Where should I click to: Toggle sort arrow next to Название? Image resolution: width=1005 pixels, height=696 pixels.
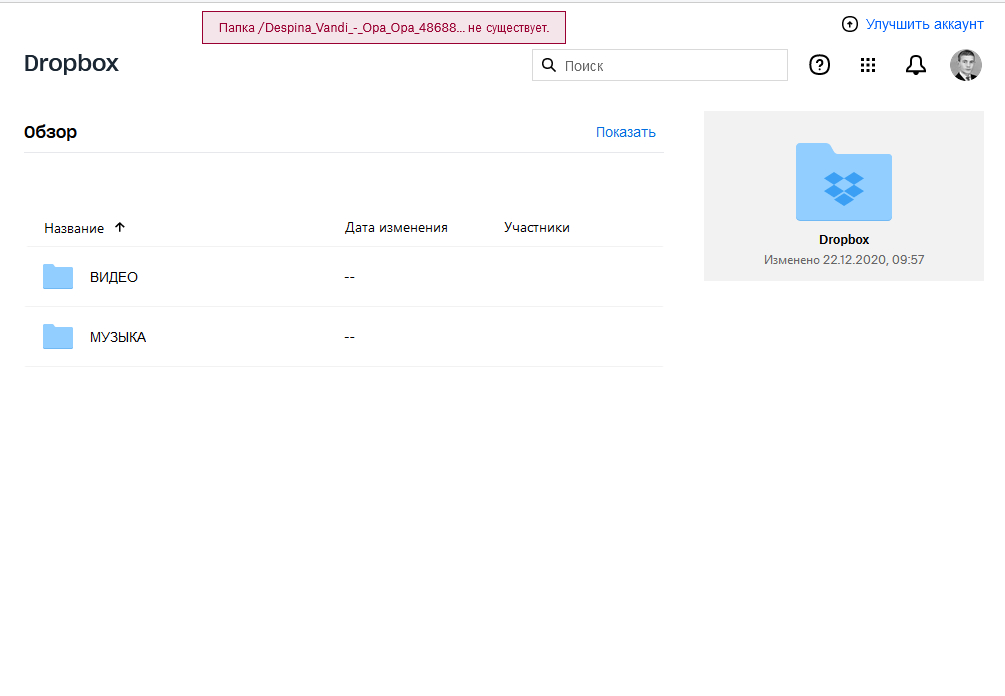[x=120, y=227]
